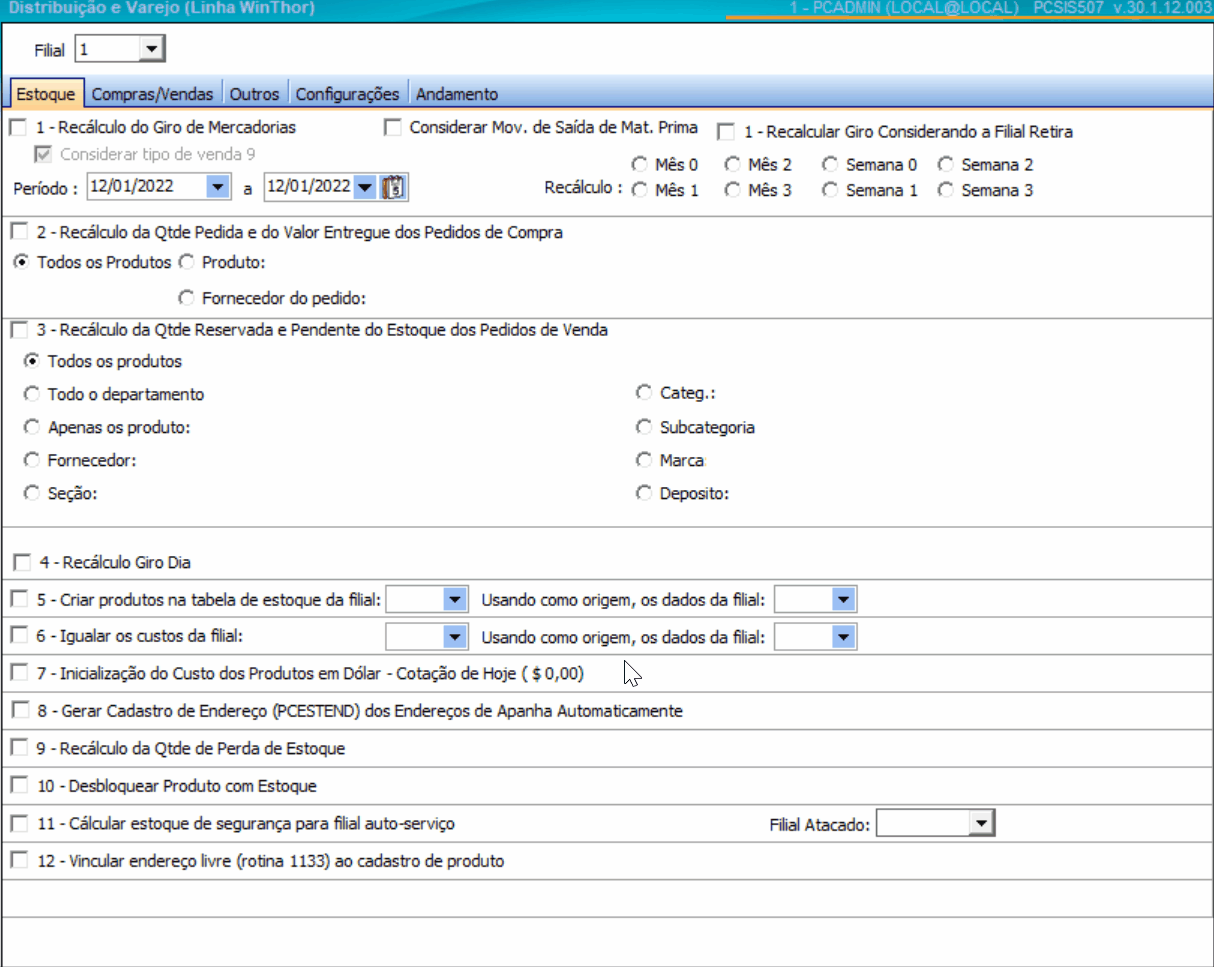The height and width of the screenshot is (967, 1214).
Task: Select the Mês 1 recálculo option
Action: (x=639, y=189)
